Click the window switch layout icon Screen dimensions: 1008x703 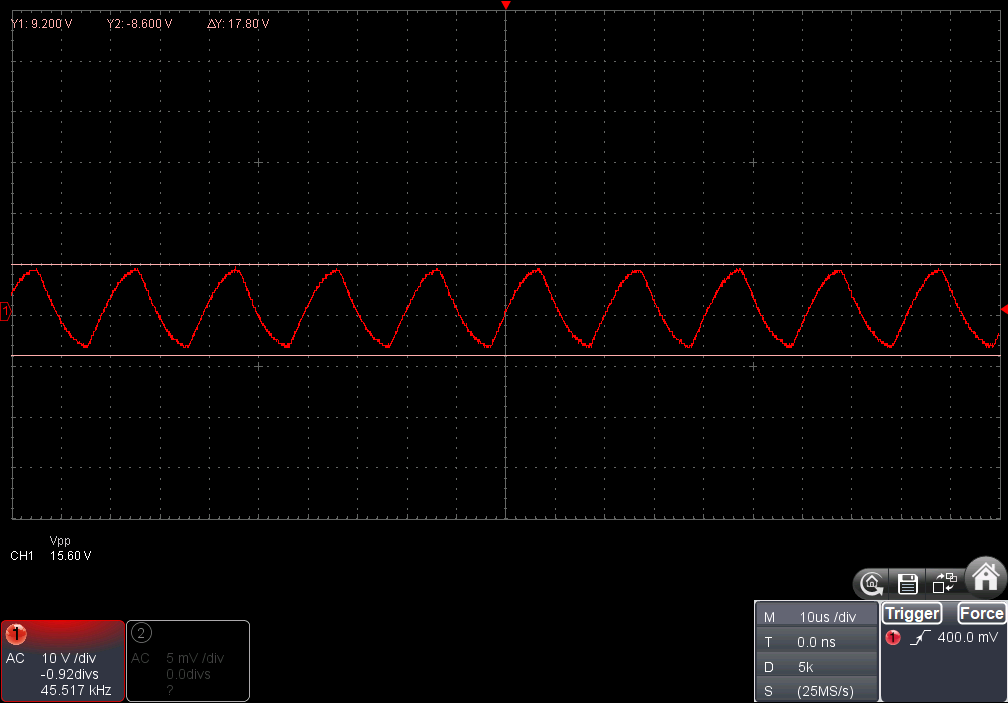click(944, 582)
